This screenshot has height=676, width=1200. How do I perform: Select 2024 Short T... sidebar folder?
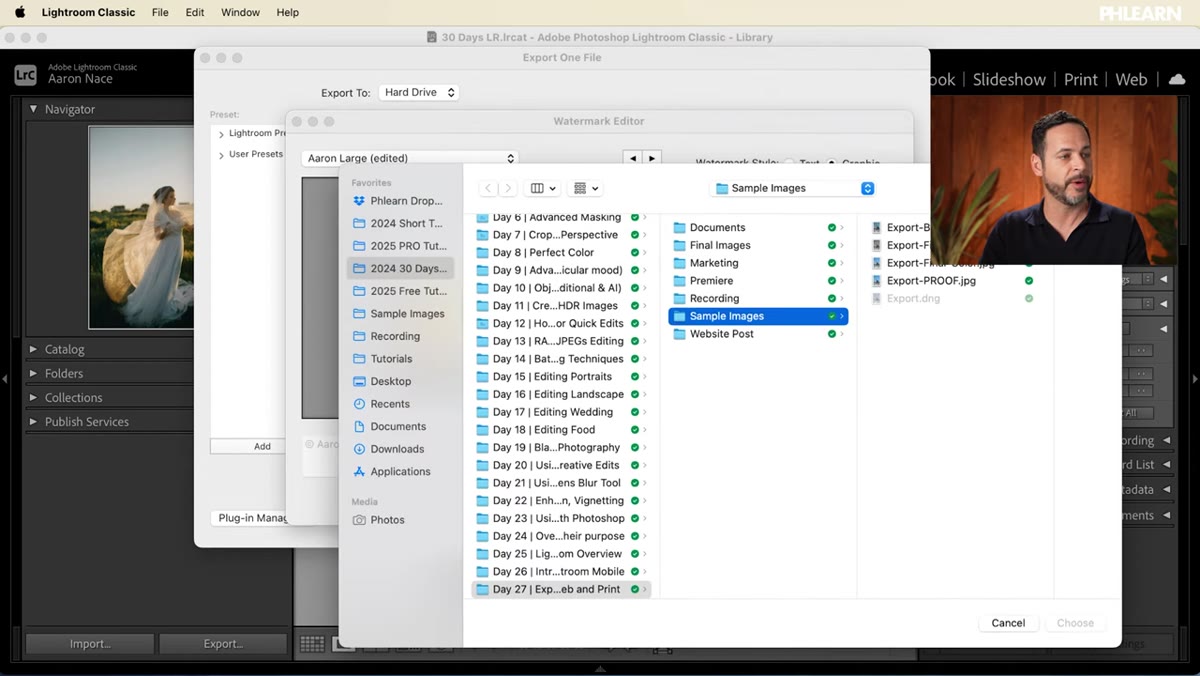398,223
